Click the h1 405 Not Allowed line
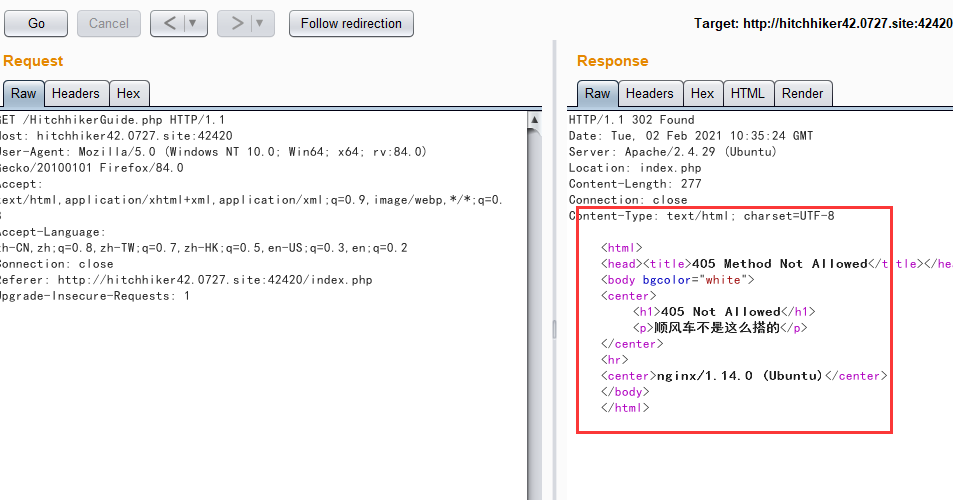The image size is (953, 500). 724,312
